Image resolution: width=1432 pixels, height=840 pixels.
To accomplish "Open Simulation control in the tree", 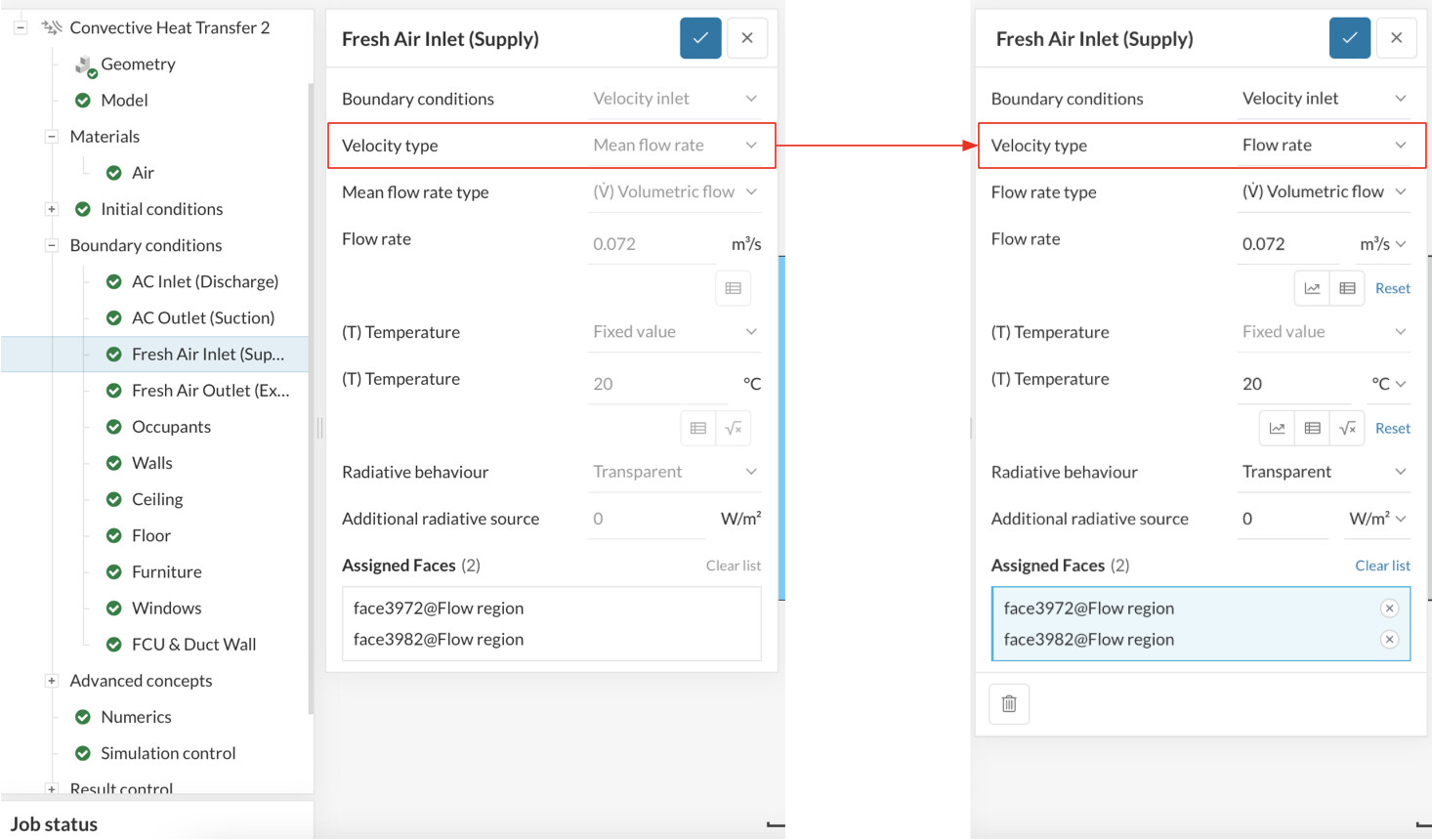I will (168, 753).
